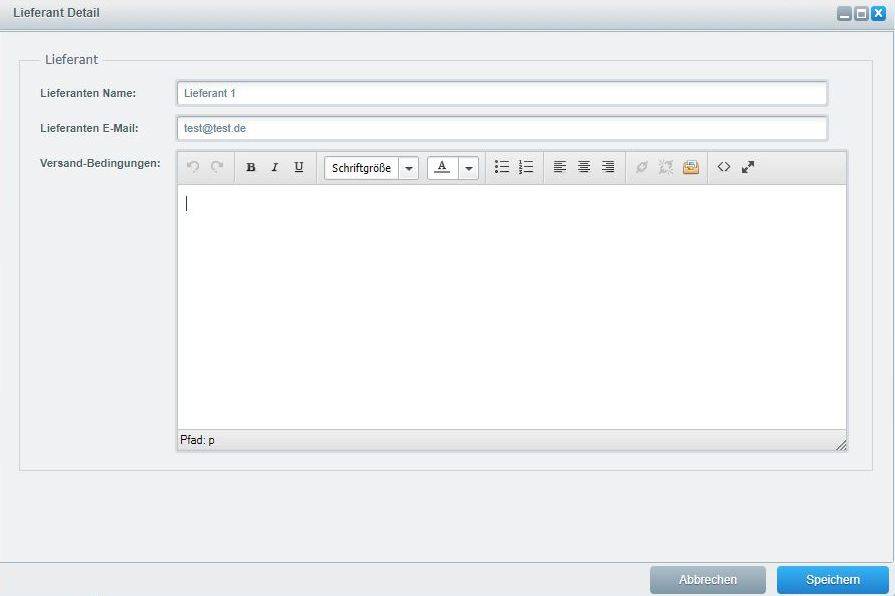Open the Schriftgröße font size dropdown

coord(372,168)
